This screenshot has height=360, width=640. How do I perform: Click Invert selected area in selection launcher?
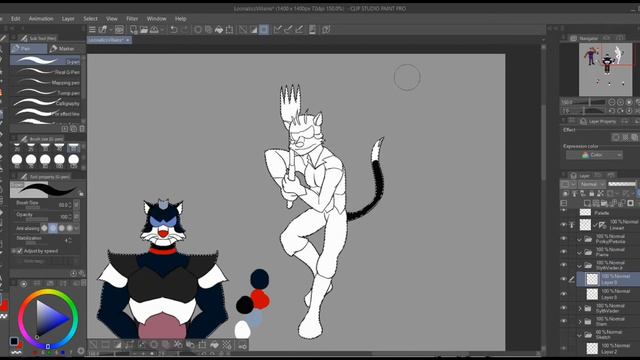(x=118, y=345)
